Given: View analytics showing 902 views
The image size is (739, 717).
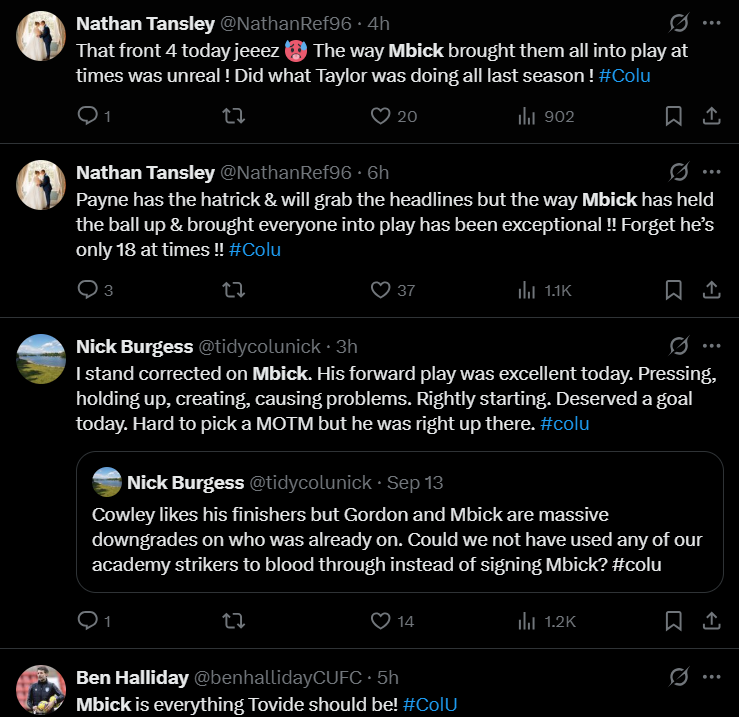Looking at the screenshot, I should pos(546,117).
